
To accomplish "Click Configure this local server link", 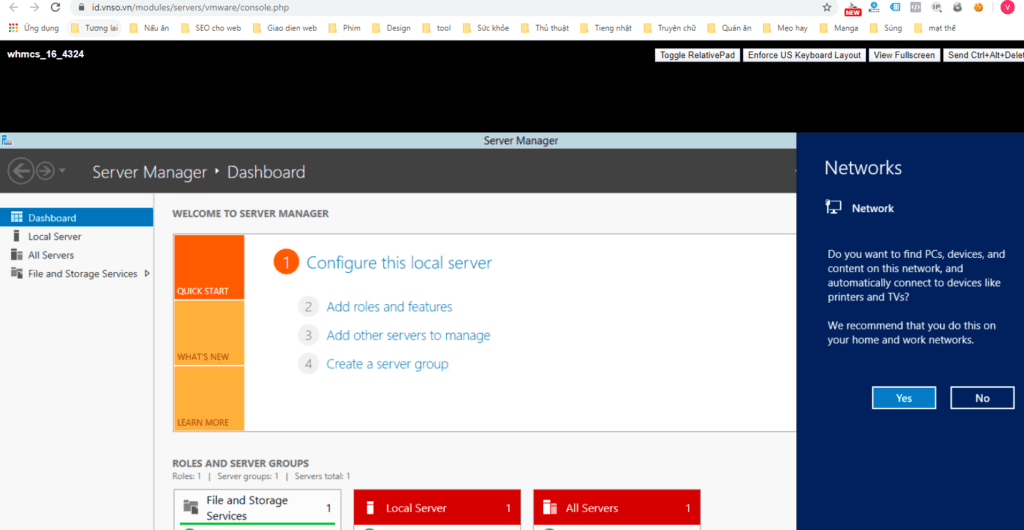I will [x=399, y=263].
